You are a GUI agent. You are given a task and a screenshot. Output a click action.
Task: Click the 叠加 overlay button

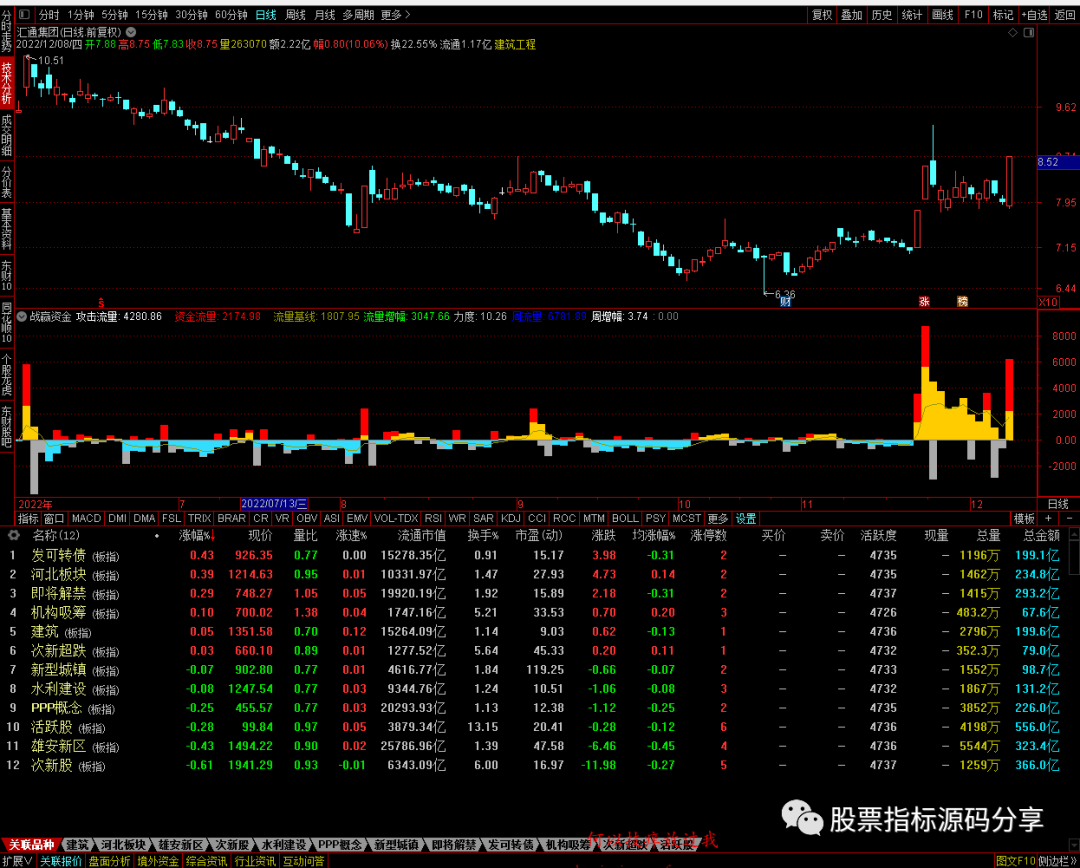(x=851, y=14)
